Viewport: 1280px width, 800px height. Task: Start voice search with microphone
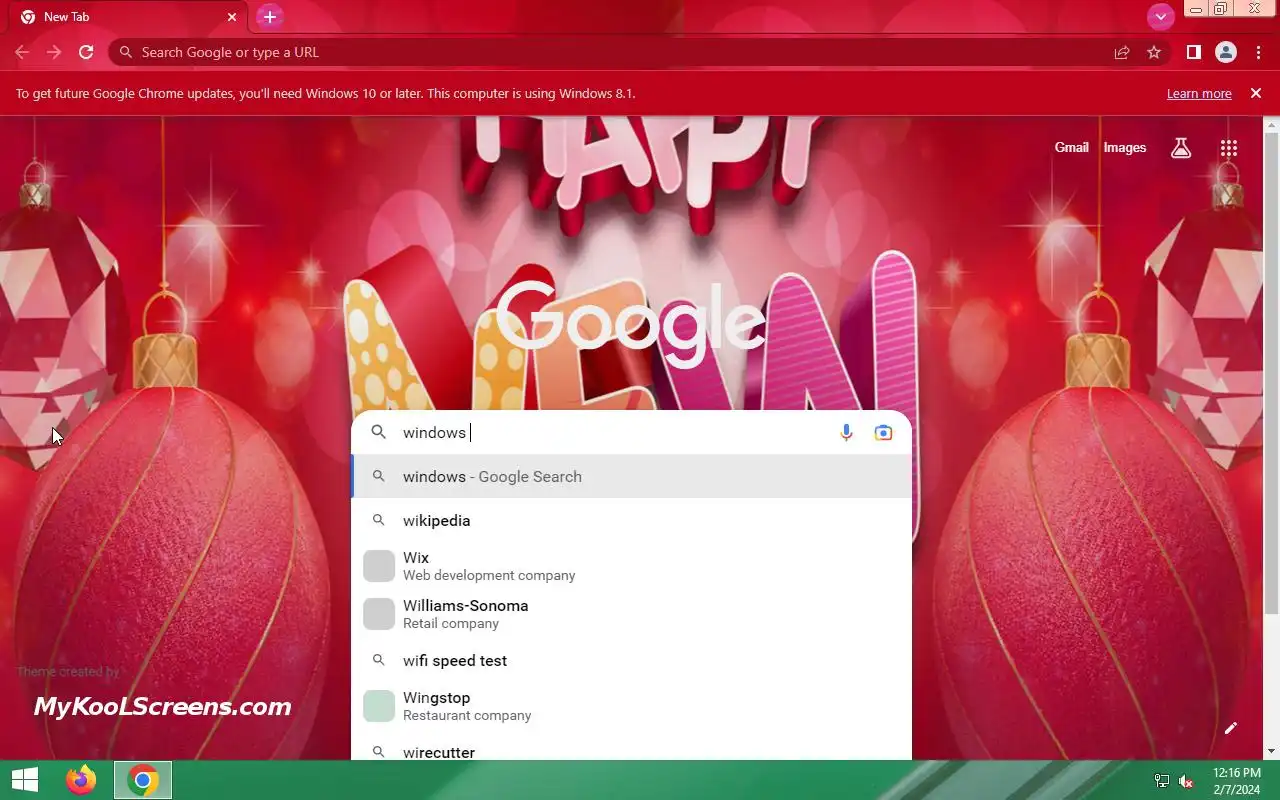846,432
